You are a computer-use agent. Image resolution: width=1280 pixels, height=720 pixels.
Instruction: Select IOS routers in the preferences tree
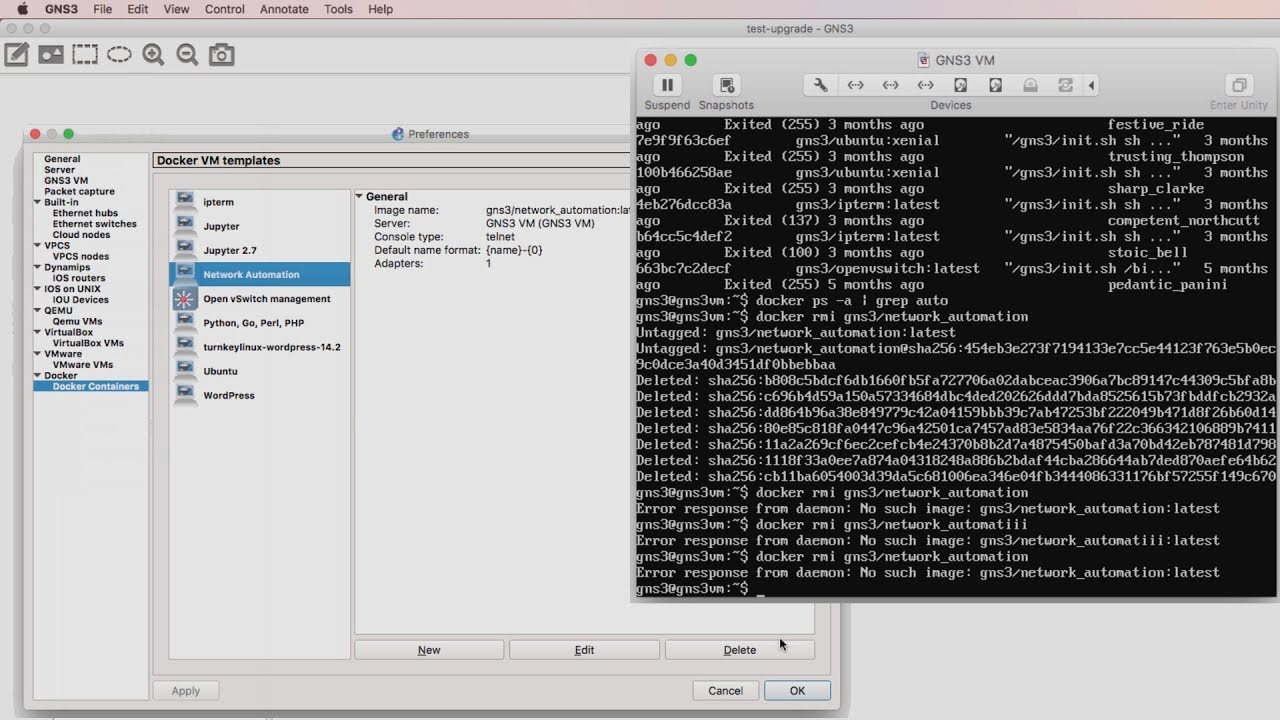pos(79,278)
